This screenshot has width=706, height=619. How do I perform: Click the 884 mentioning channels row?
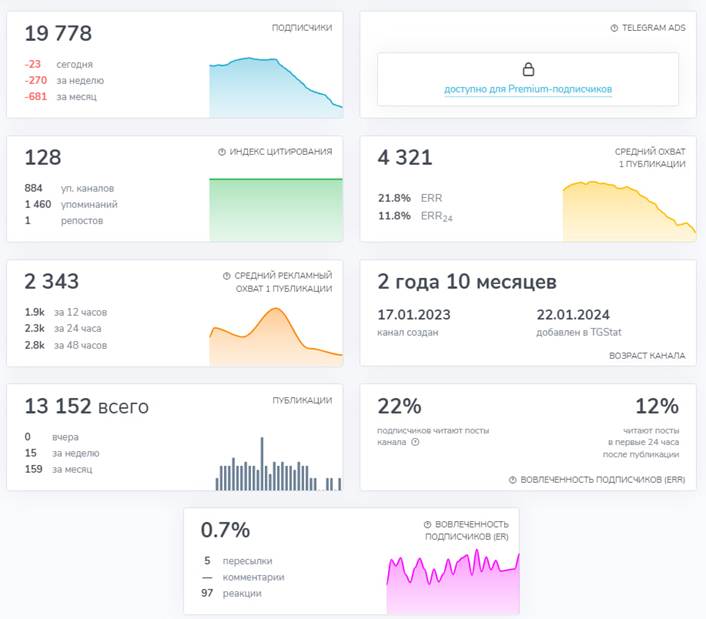click(69, 188)
